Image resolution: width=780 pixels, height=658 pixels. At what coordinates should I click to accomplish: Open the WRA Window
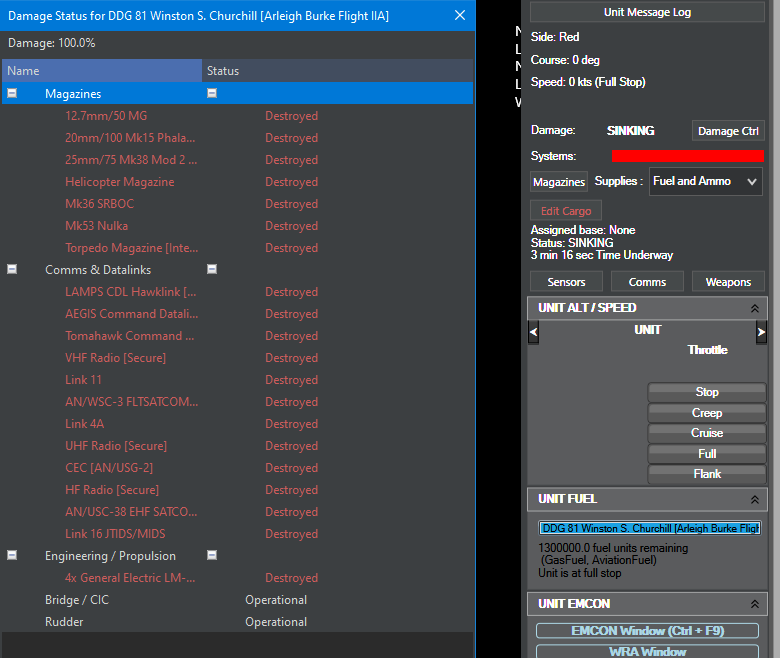point(647,651)
